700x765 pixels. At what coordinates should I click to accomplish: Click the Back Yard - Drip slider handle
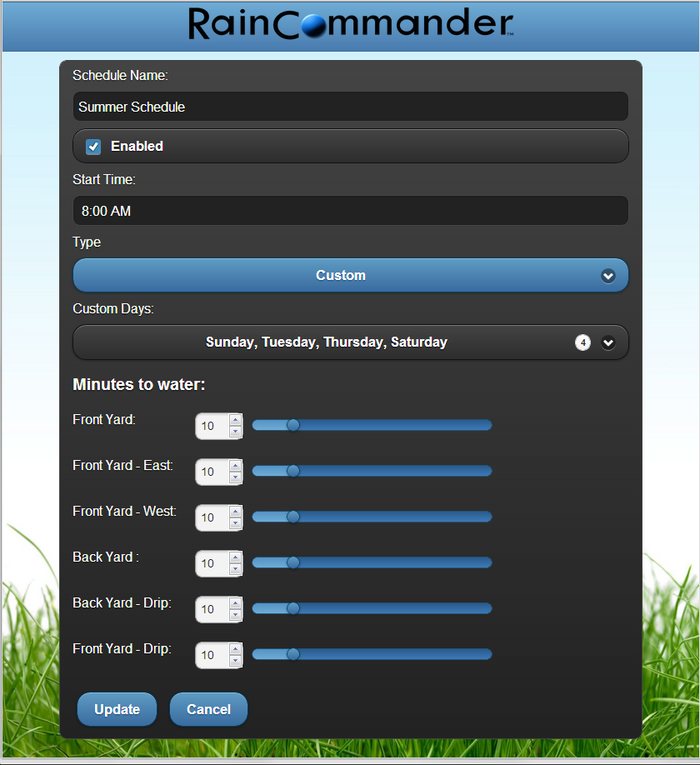tap(293, 608)
